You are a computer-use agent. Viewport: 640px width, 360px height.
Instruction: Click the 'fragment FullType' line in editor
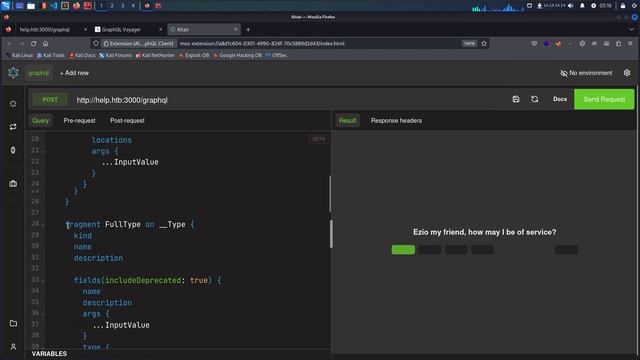pos(131,224)
